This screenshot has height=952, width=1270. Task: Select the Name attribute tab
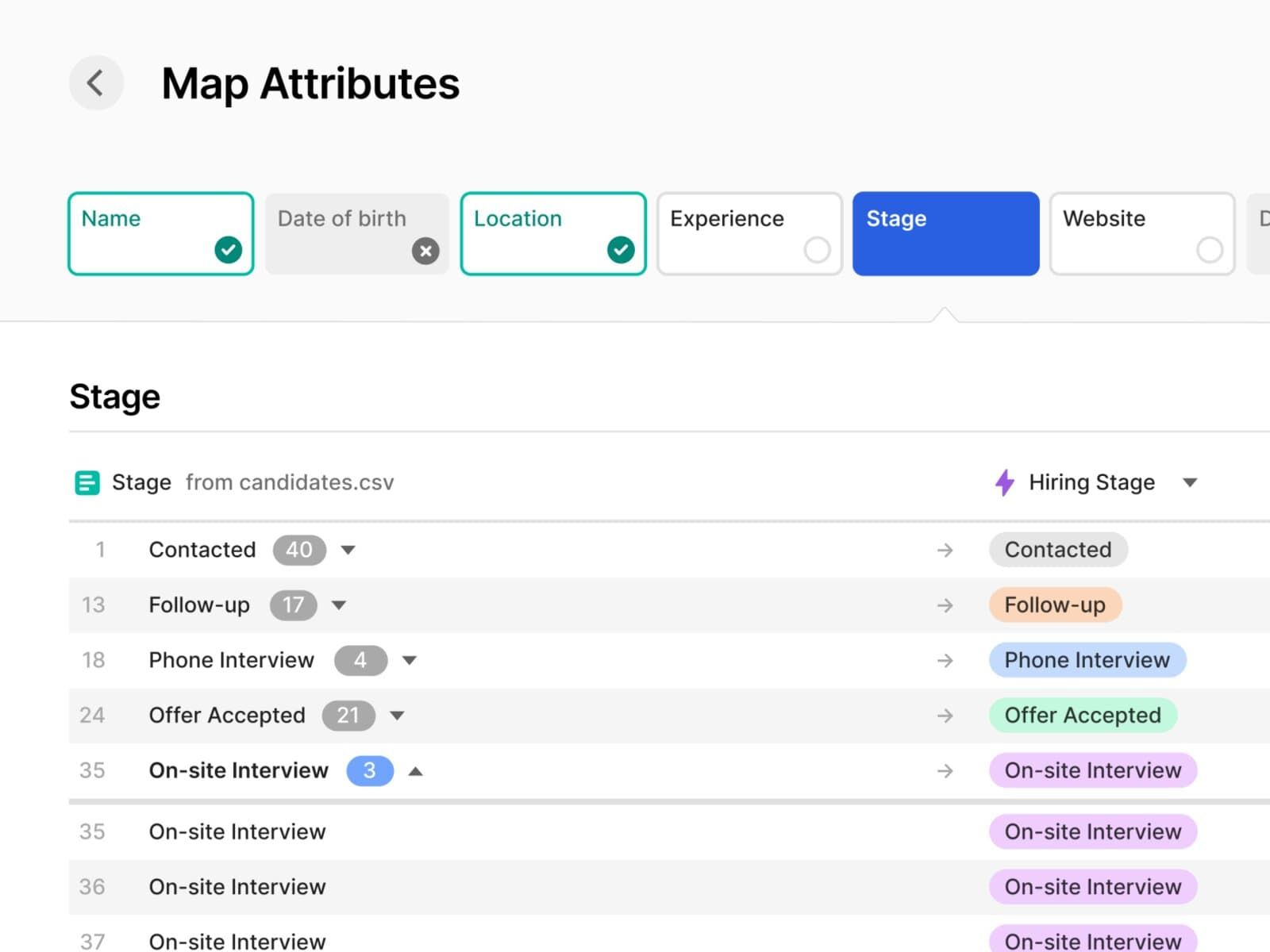click(161, 234)
